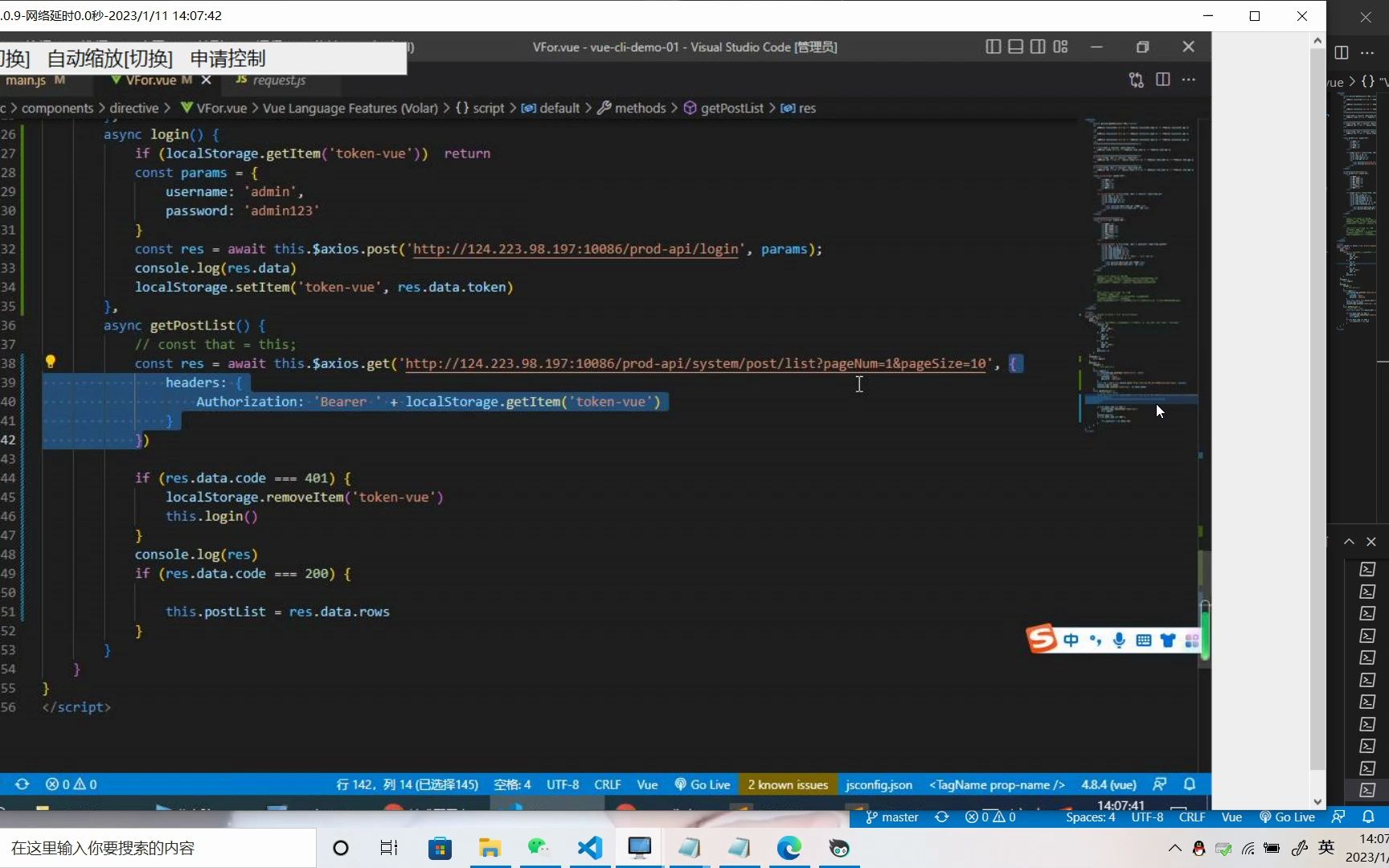Click the <TagName prop-name /> status item
1389x868 pixels.
click(x=997, y=784)
